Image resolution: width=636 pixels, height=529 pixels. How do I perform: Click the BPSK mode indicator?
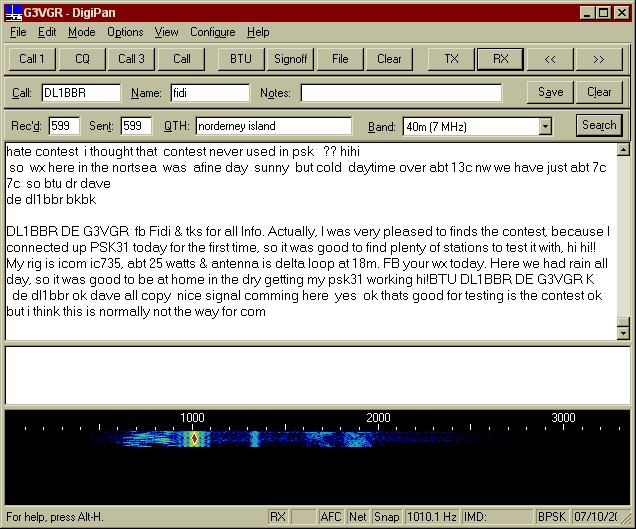coord(552,517)
